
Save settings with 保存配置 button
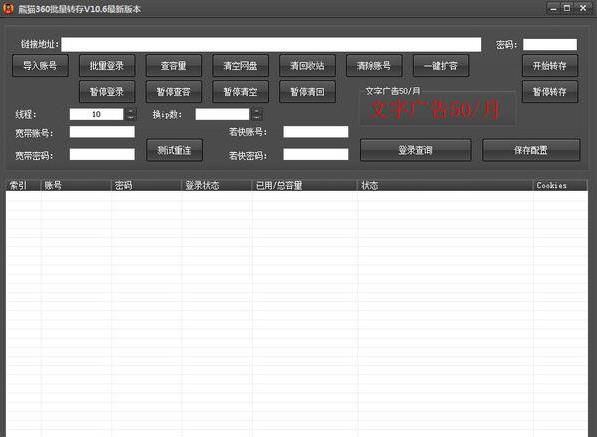(x=531, y=150)
